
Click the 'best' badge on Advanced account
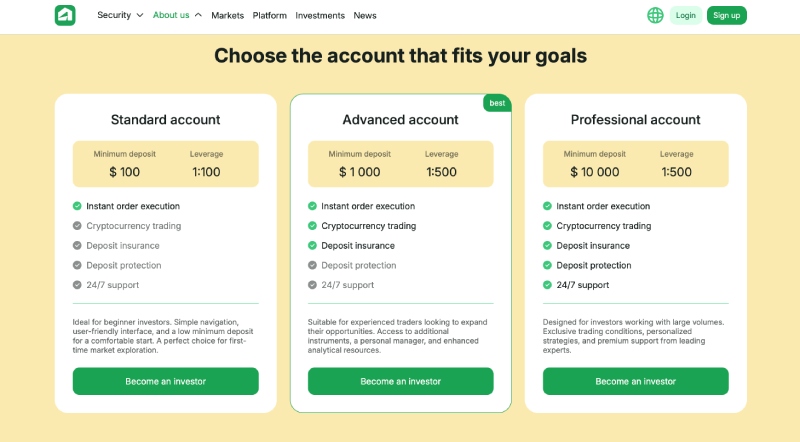point(497,103)
